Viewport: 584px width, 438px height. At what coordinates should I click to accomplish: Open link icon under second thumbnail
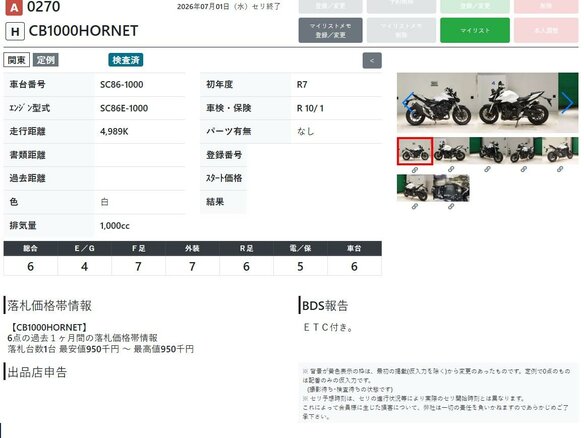coord(451,169)
